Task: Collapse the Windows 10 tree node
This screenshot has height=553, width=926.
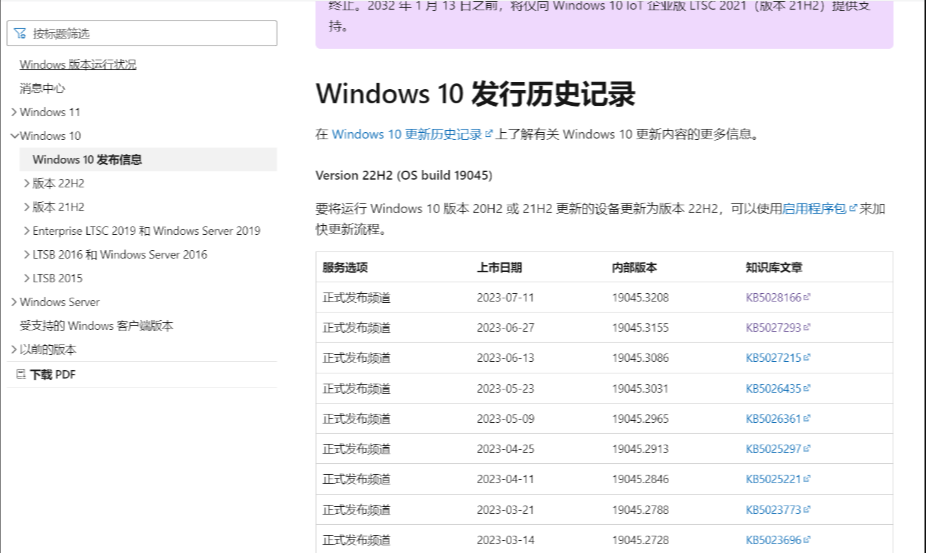Action: [14, 135]
